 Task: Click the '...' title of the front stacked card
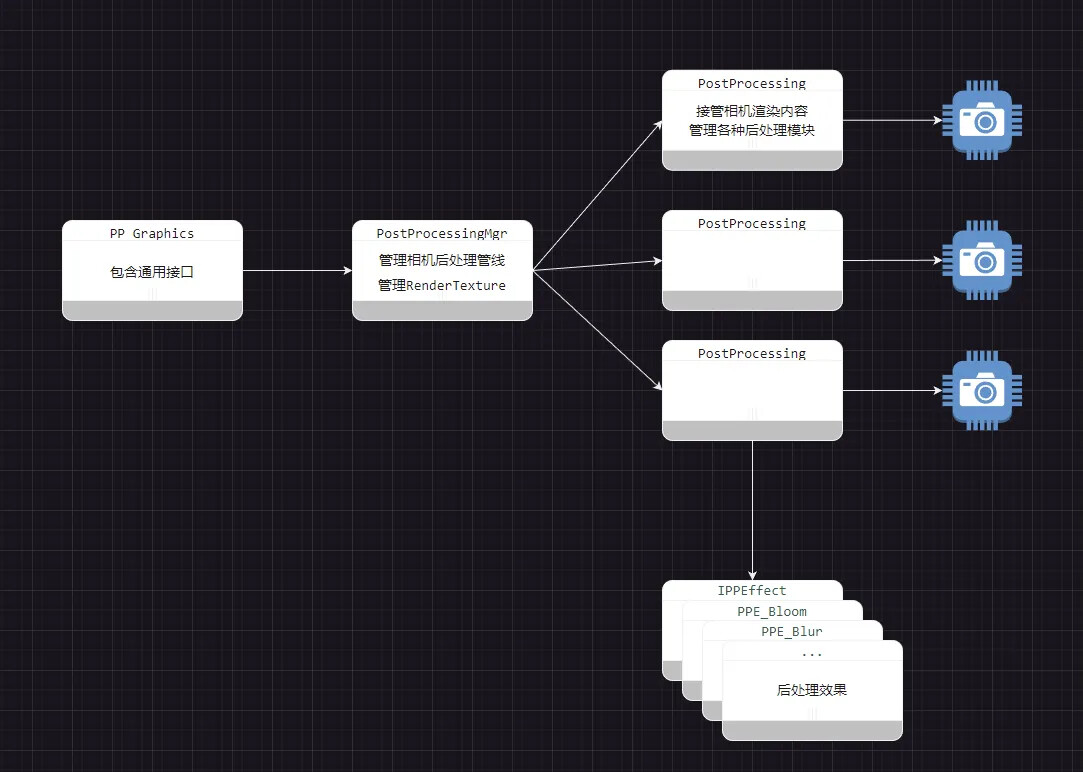(x=812, y=653)
